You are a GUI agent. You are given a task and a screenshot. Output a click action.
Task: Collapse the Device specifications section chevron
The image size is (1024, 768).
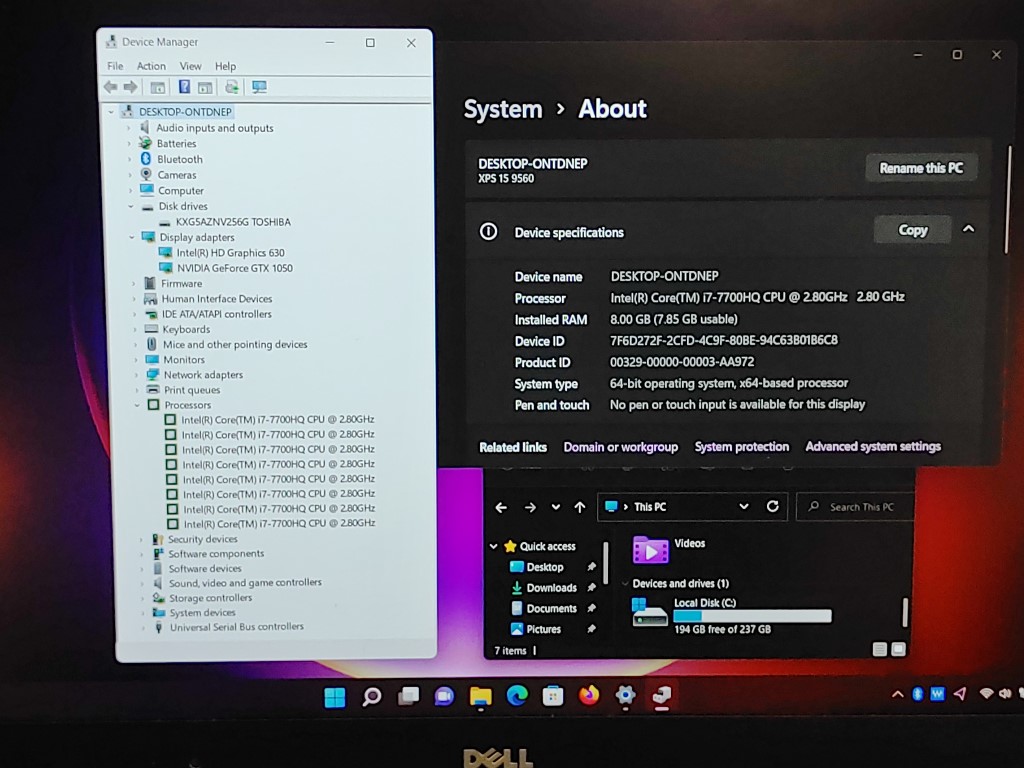coord(968,229)
